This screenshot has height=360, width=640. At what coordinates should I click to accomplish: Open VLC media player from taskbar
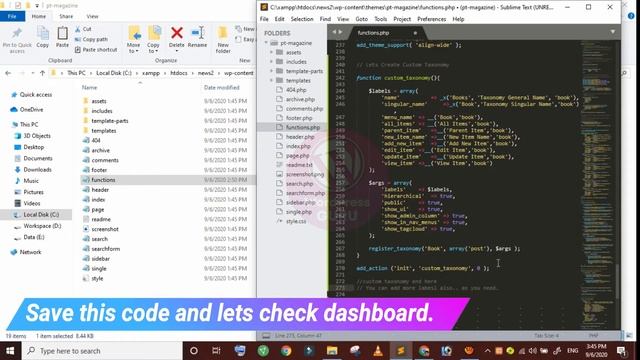[x=378, y=351]
